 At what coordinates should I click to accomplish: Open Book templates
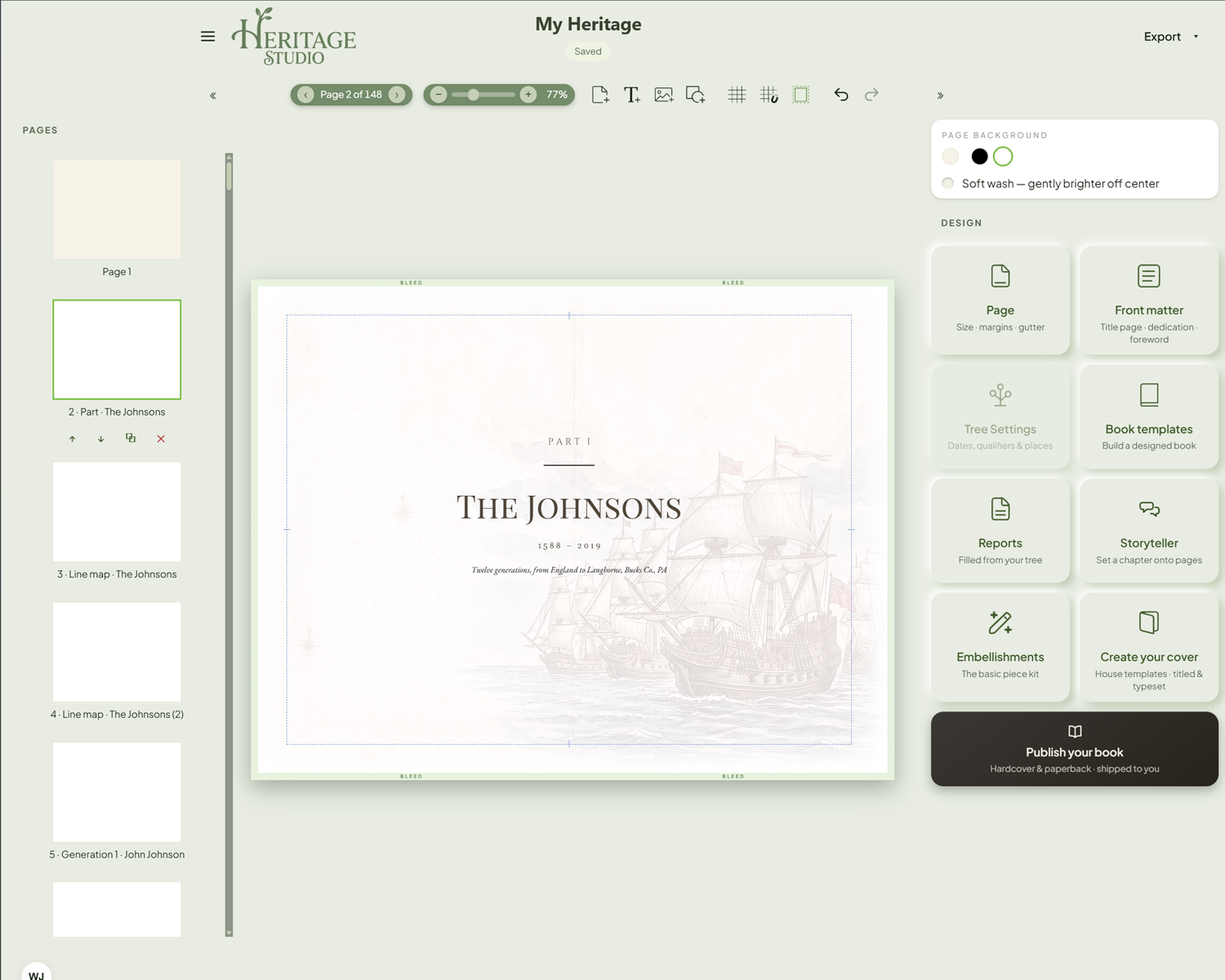[1149, 416]
